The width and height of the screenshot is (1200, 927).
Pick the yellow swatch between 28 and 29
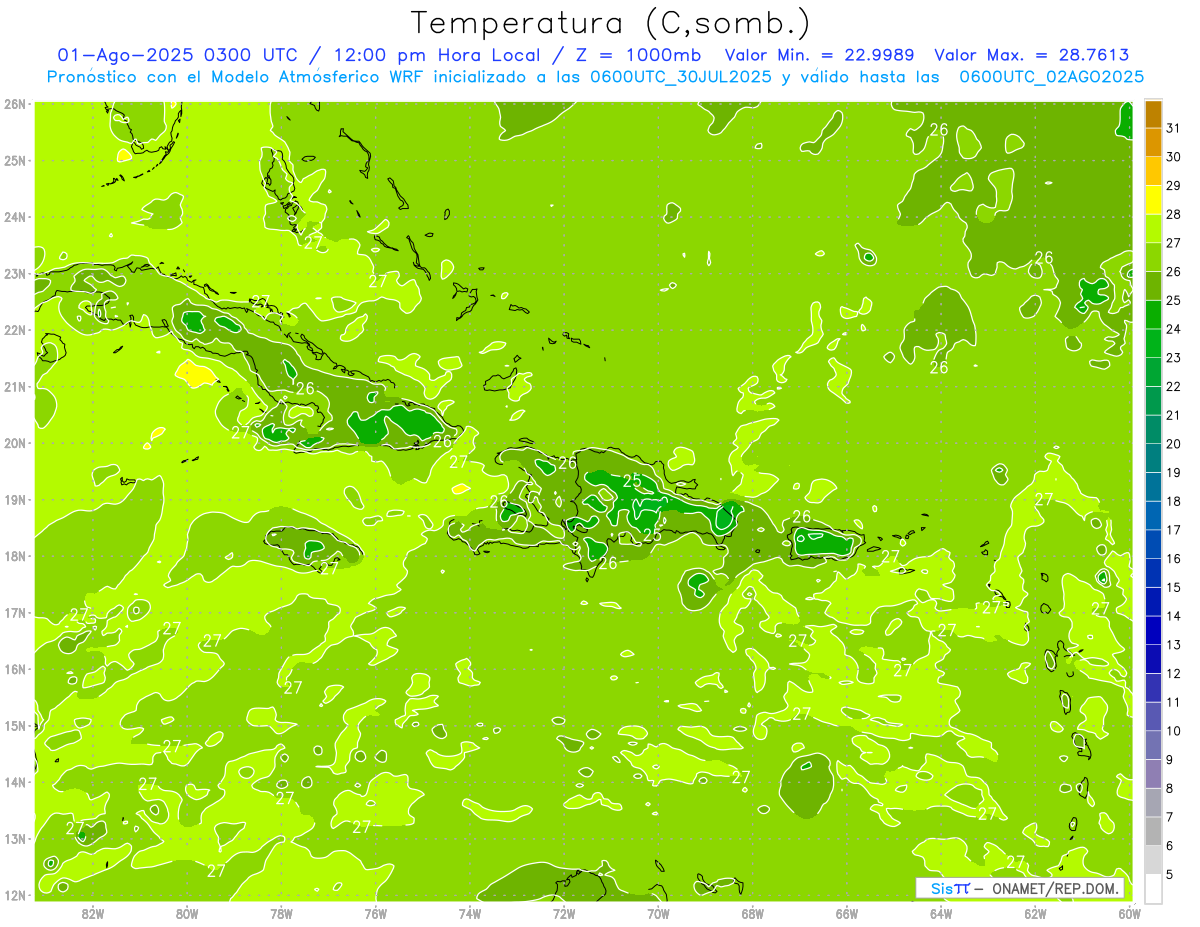pos(1153,200)
